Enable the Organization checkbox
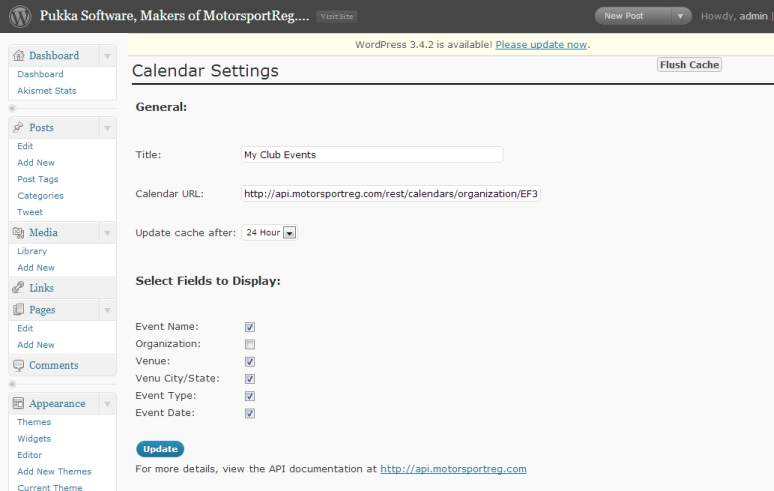 (x=250, y=344)
